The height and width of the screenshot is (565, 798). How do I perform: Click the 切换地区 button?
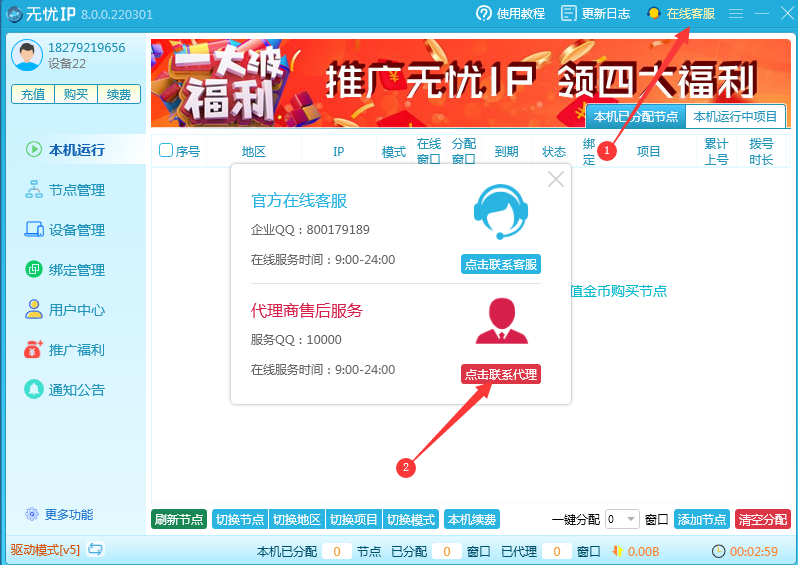297,519
